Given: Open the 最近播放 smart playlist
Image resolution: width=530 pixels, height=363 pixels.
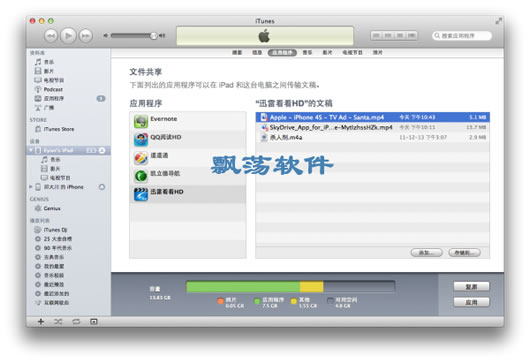Looking at the screenshot, I should (x=50, y=284).
